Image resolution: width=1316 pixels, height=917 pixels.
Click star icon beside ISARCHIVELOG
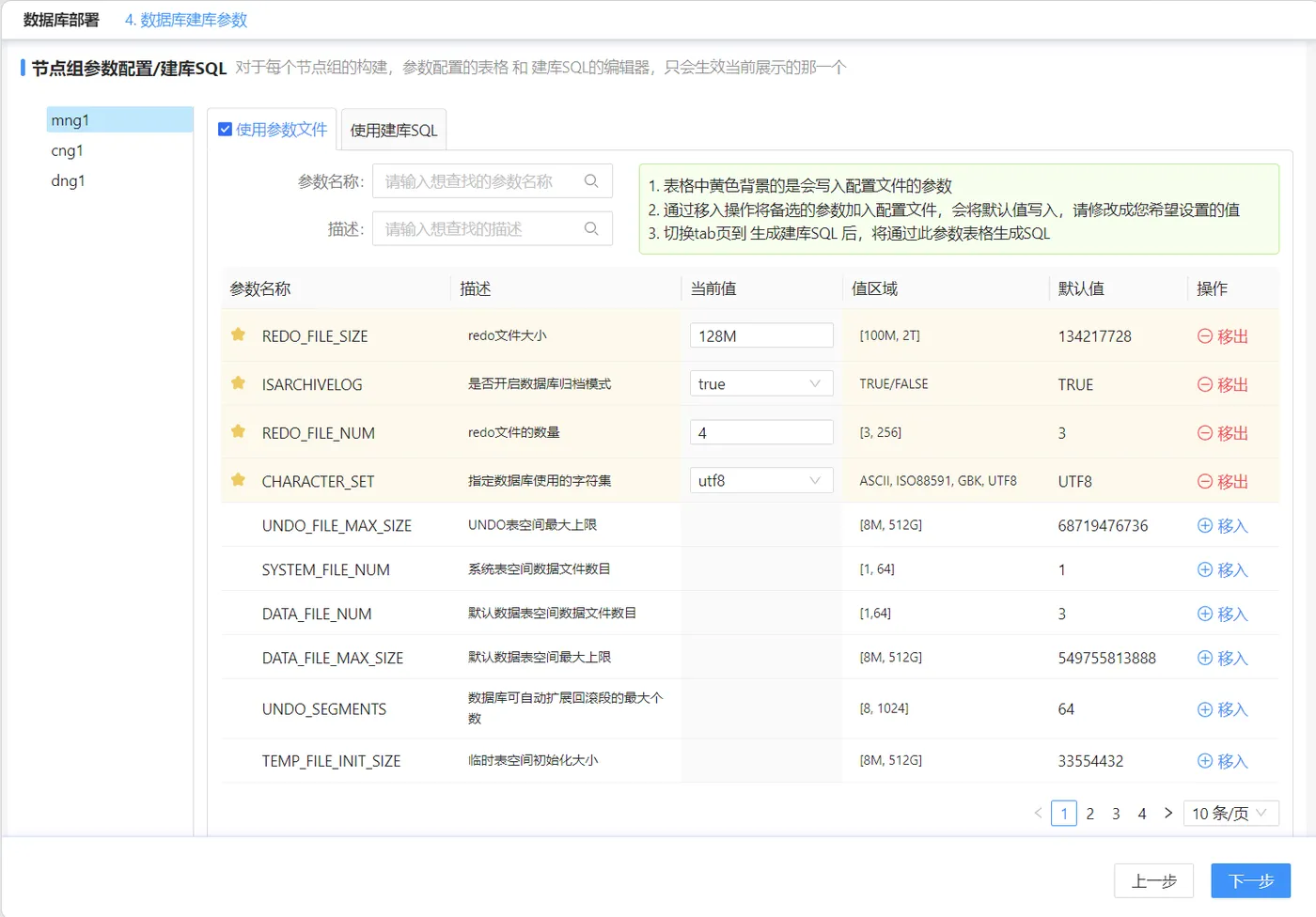239,383
